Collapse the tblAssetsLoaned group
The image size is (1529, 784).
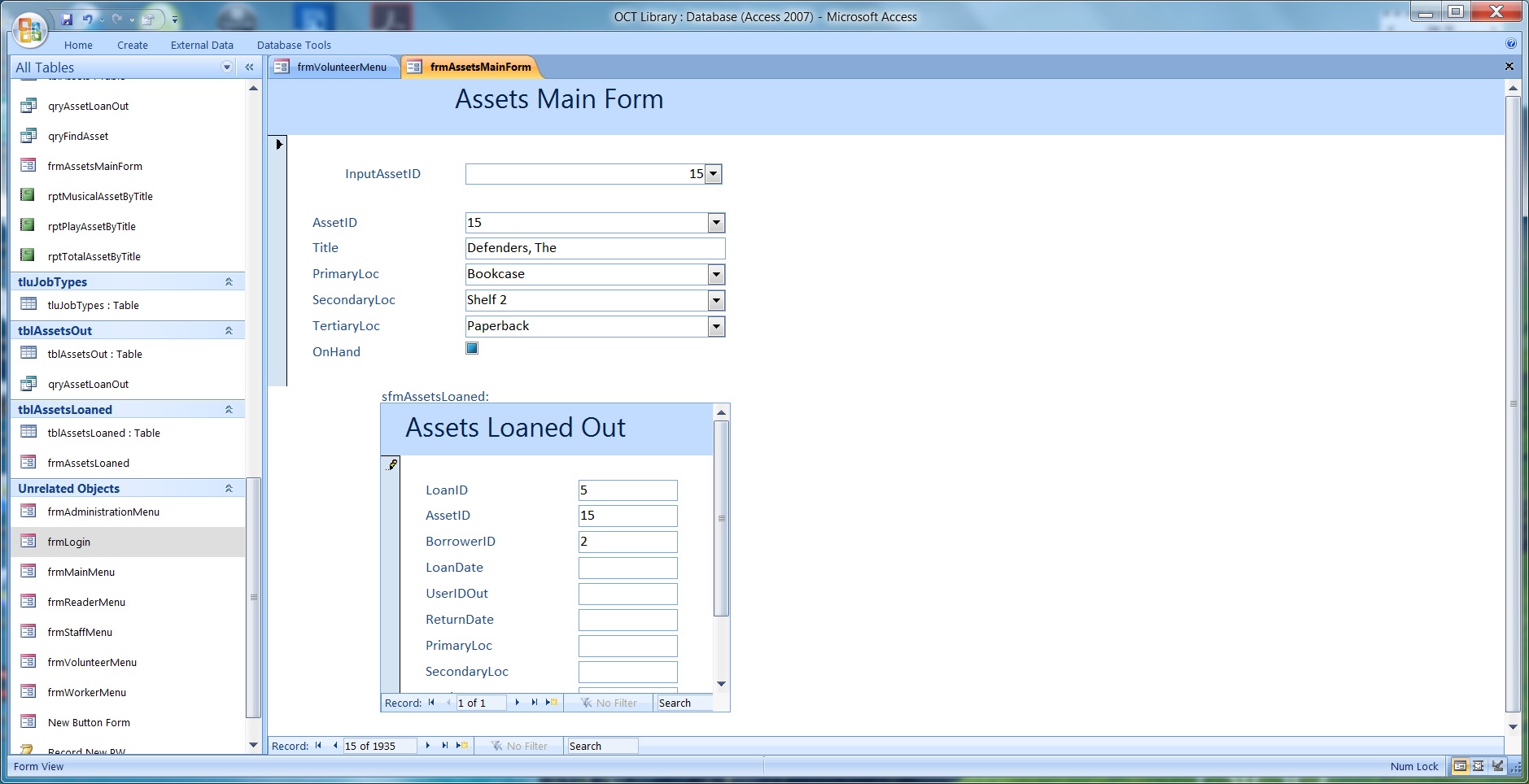[x=229, y=409]
